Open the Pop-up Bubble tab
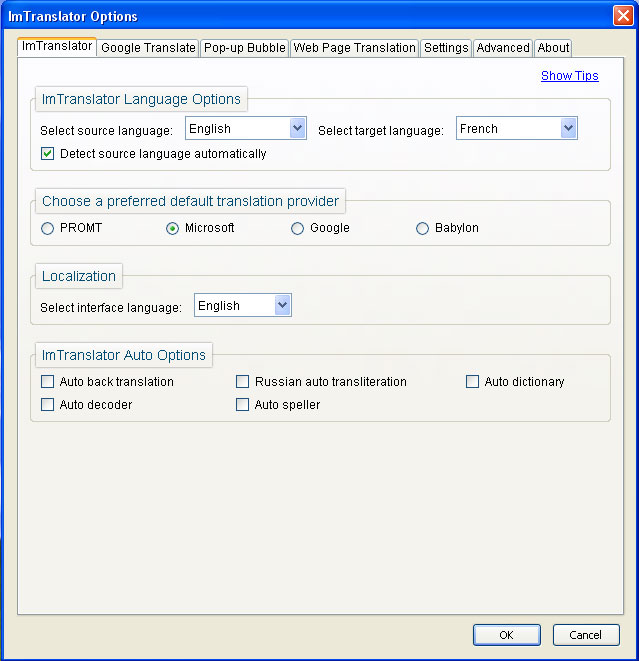 click(244, 48)
